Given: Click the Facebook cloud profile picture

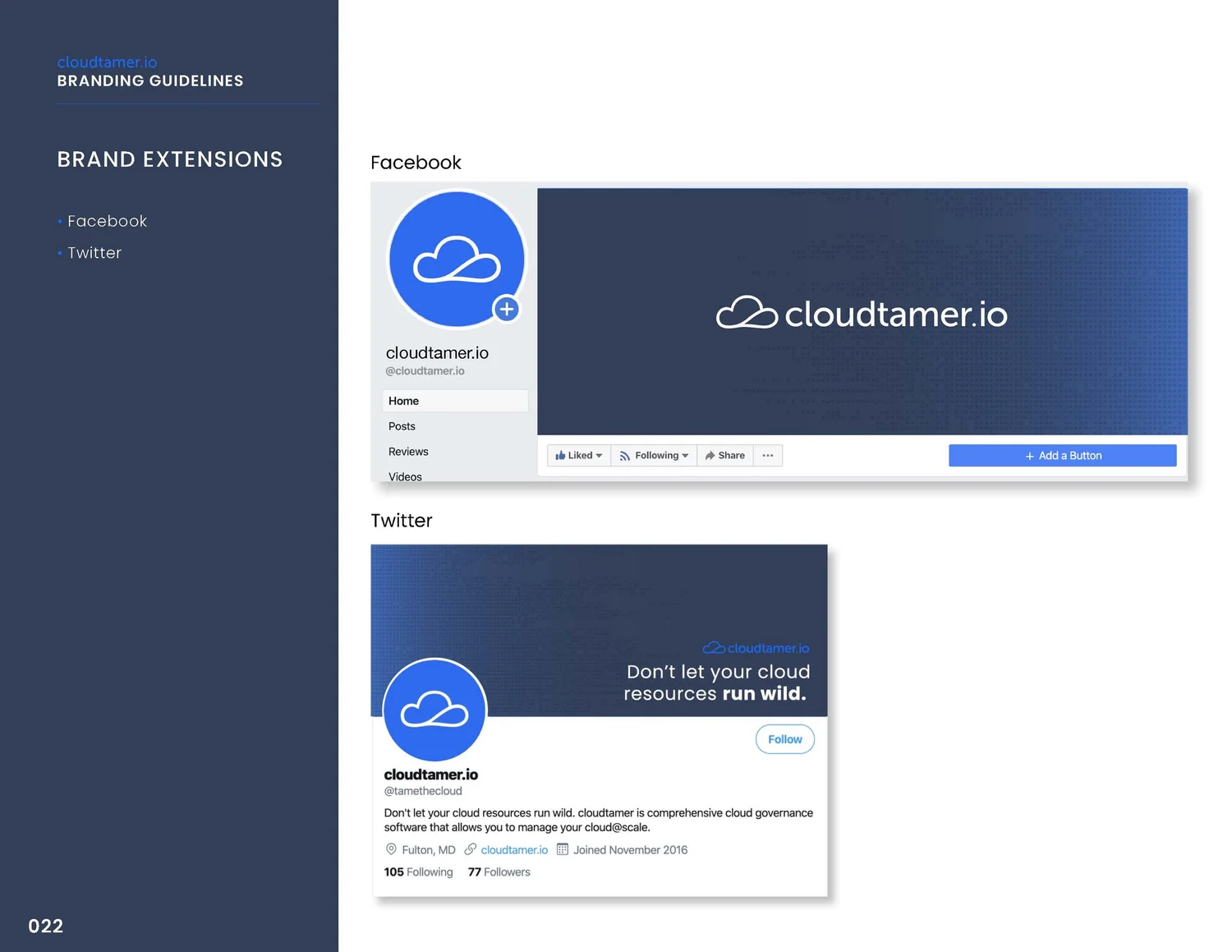Looking at the screenshot, I should coord(457,260).
